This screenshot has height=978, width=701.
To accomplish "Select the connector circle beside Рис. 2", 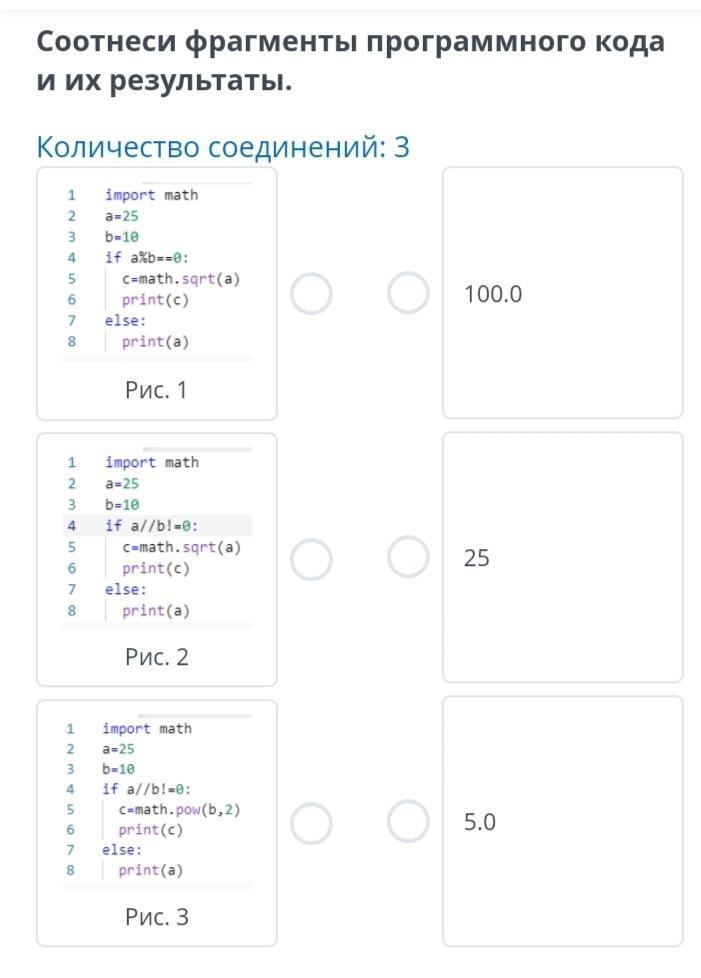I will [x=311, y=559].
